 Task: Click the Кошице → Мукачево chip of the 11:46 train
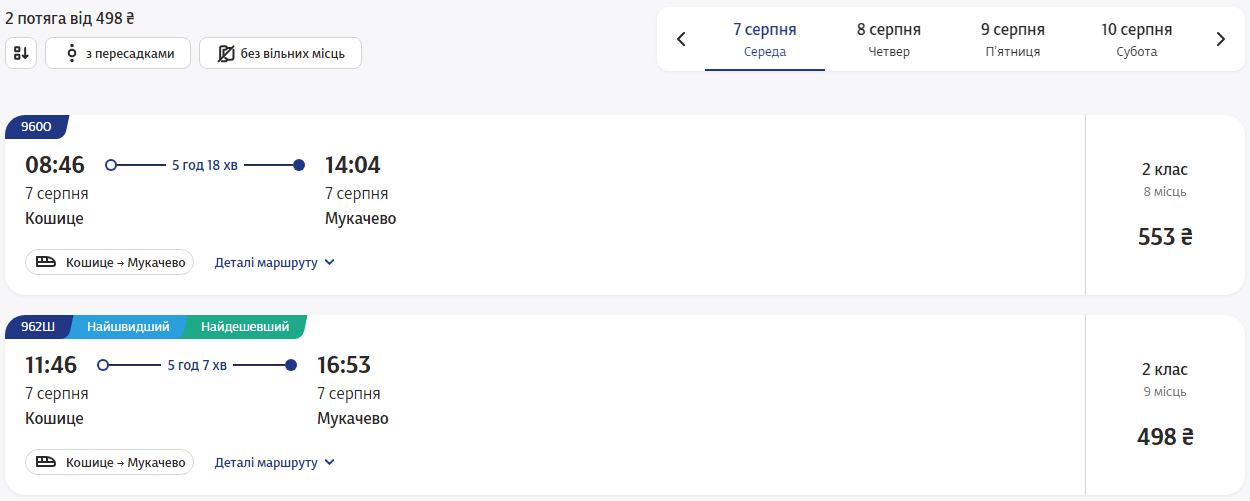coord(110,463)
